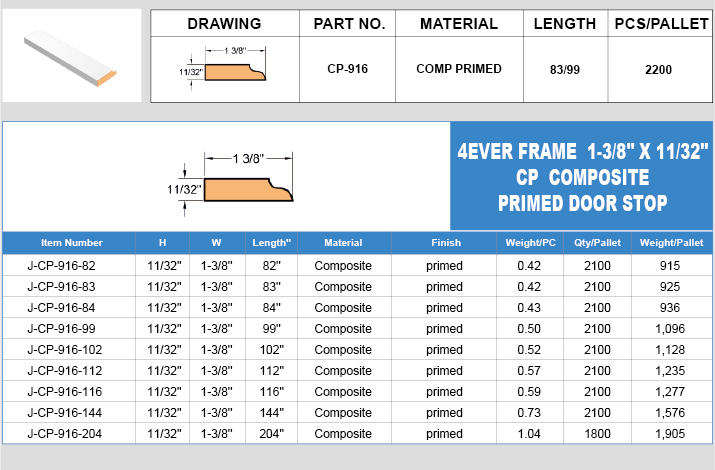
Task: Click the Weight/Pallet column header
Action: click(x=671, y=243)
